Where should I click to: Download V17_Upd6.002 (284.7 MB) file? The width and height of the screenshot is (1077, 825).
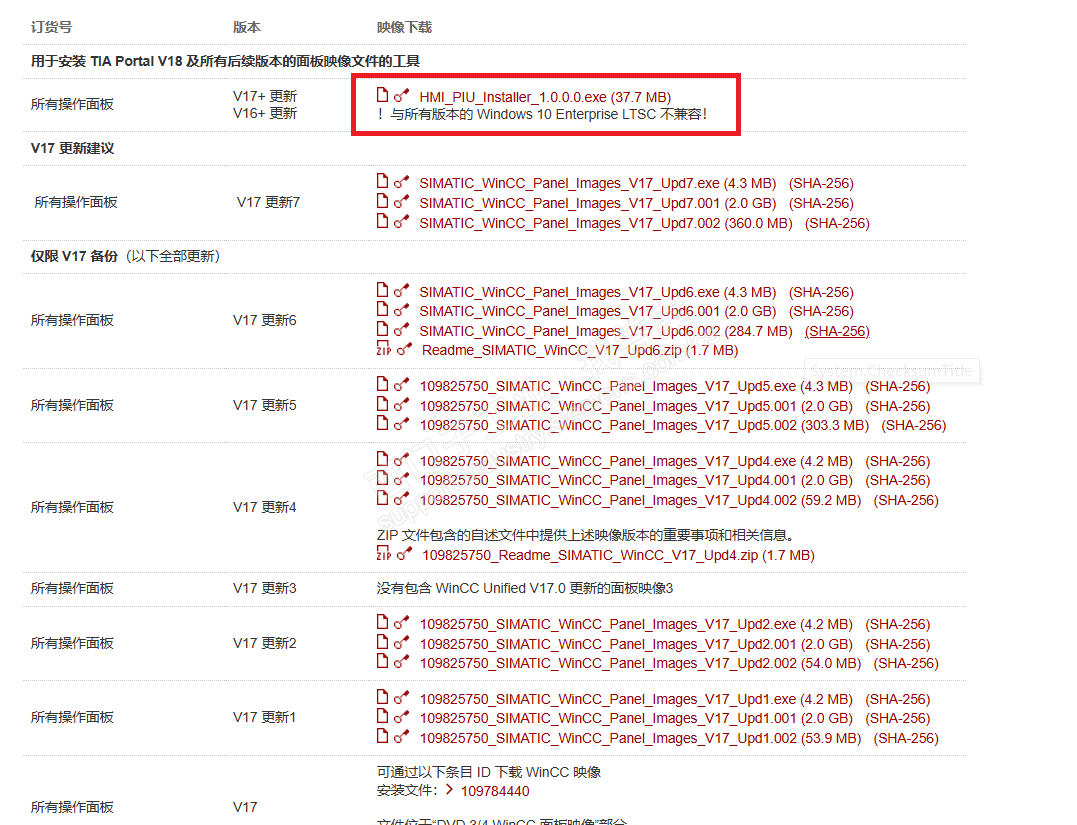pyautogui.click(x=606, y=331)
